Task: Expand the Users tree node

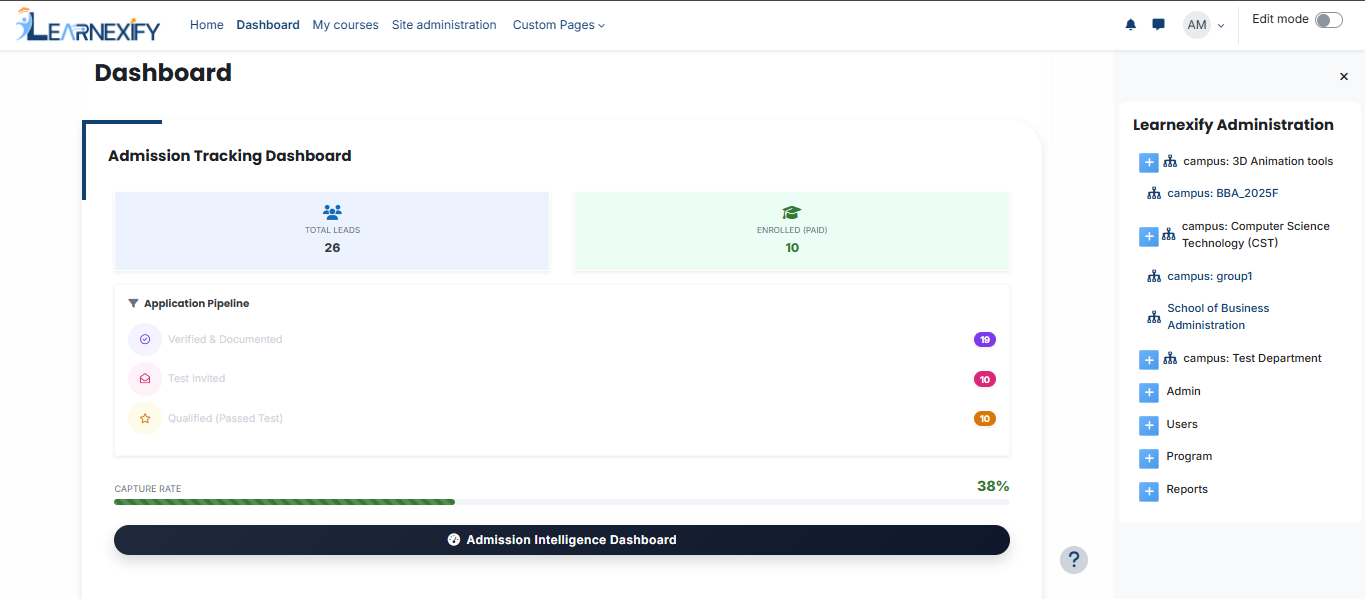Action: 1149,425
